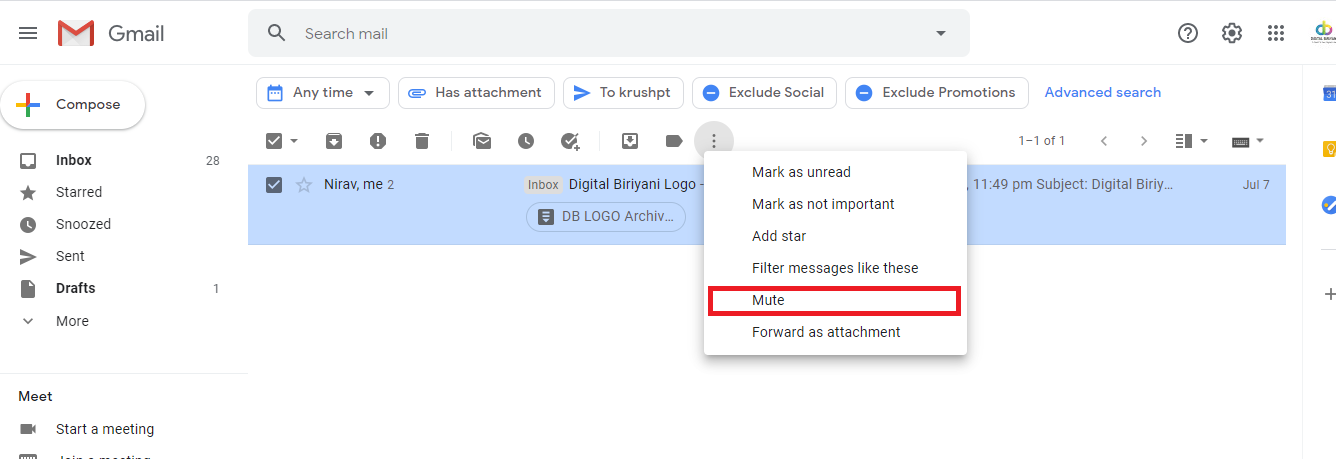This screenshot has width=1336, height=459.
Task: Go to newer messages arrow
Action: click(1104, 141)
